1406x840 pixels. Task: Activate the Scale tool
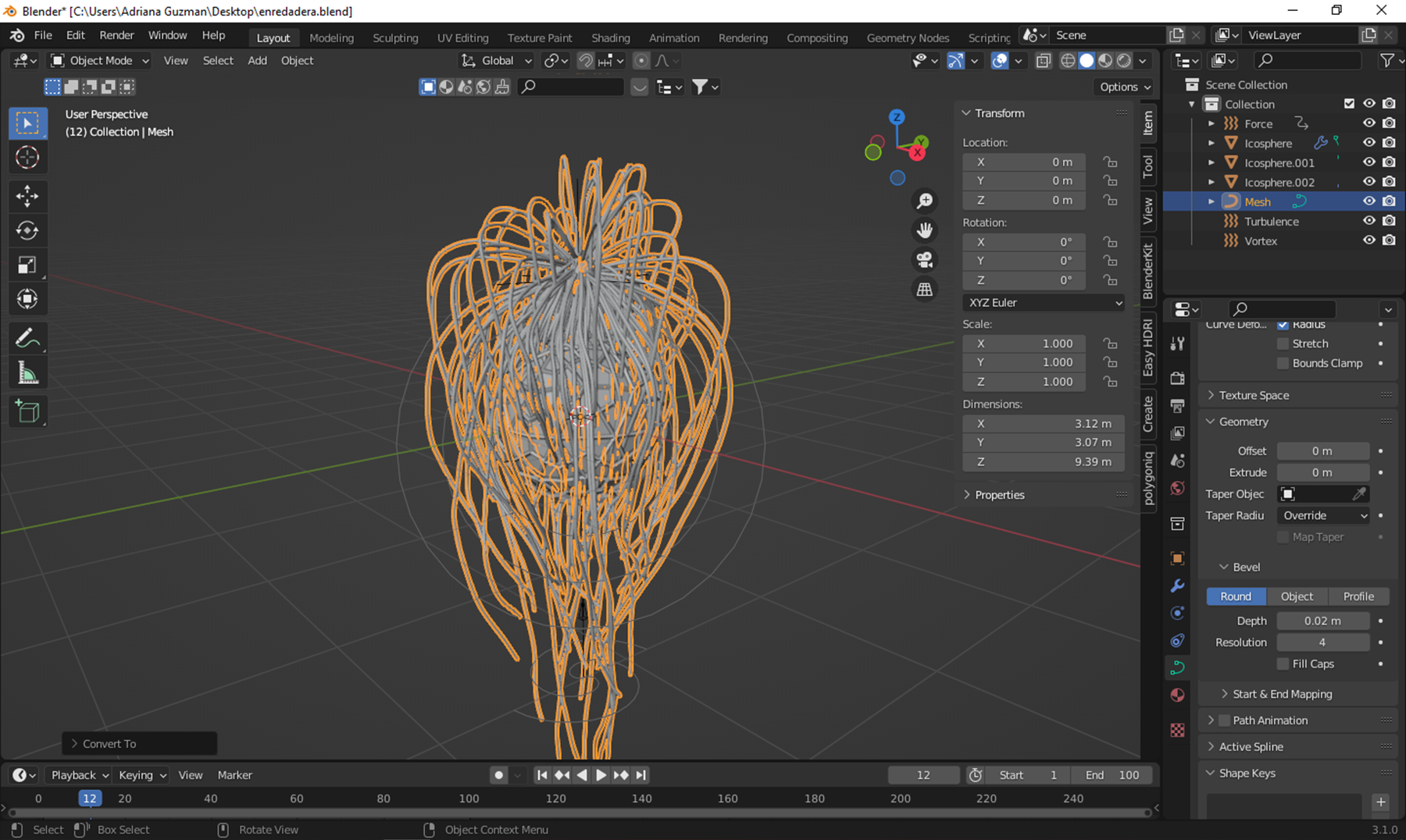[27, 265]
